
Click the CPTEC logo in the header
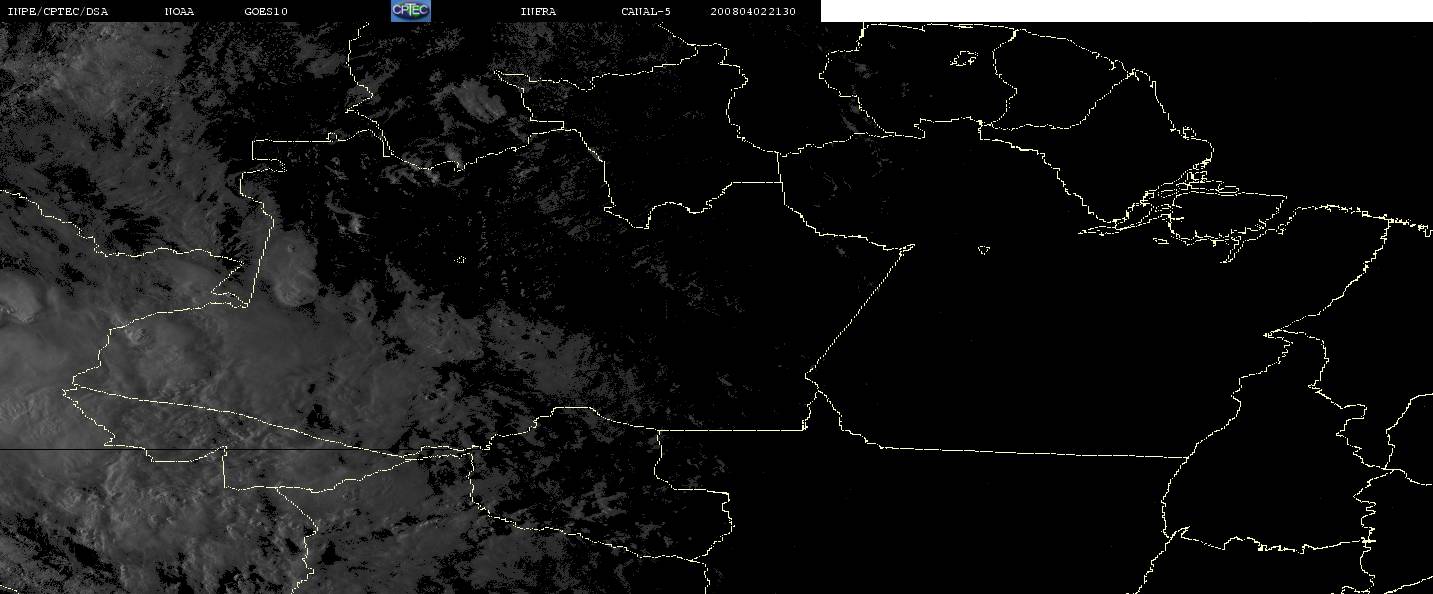410,11
